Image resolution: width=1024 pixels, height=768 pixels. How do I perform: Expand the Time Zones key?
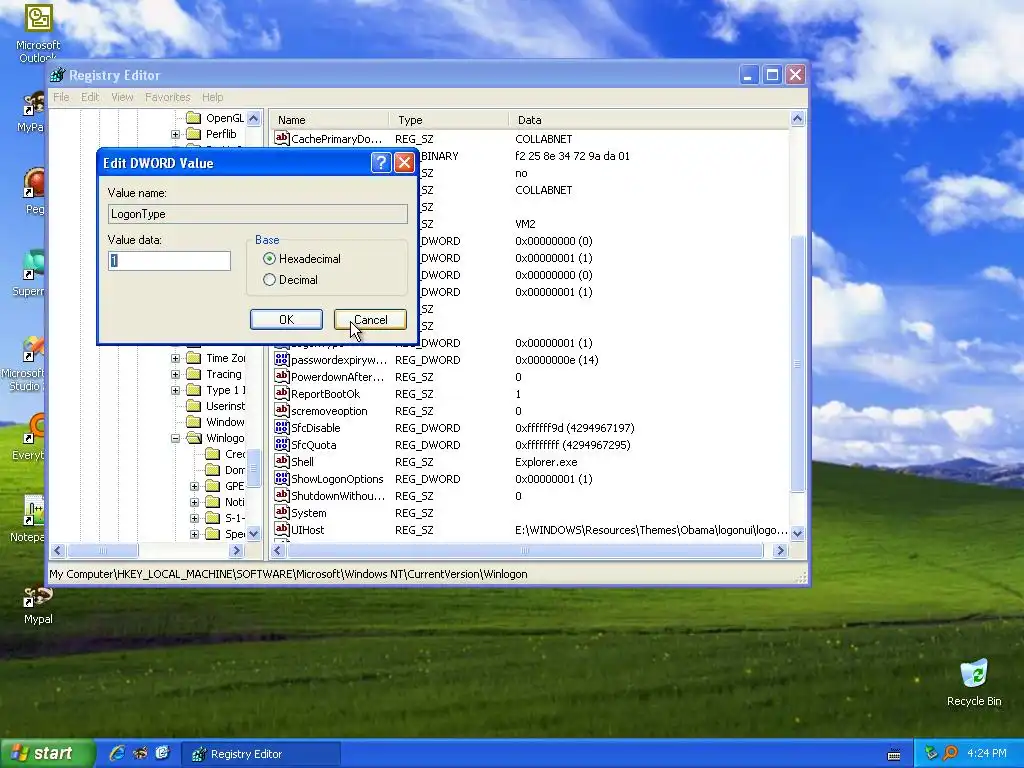[175, 358]
